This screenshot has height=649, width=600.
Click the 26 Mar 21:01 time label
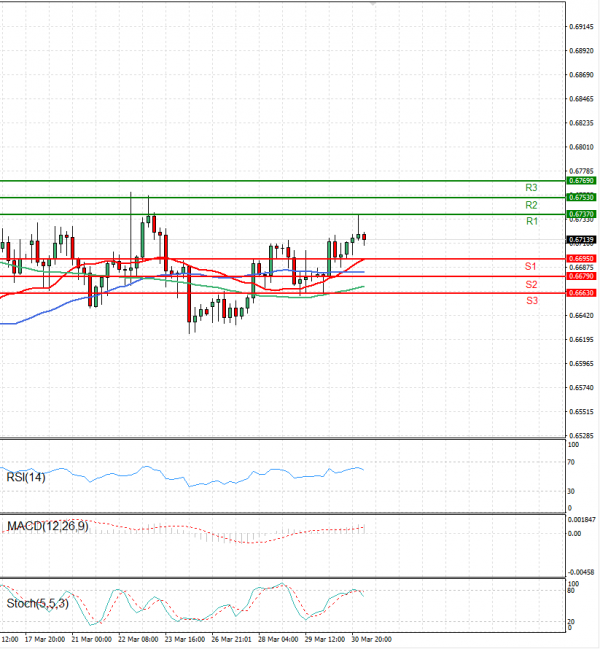231,639
